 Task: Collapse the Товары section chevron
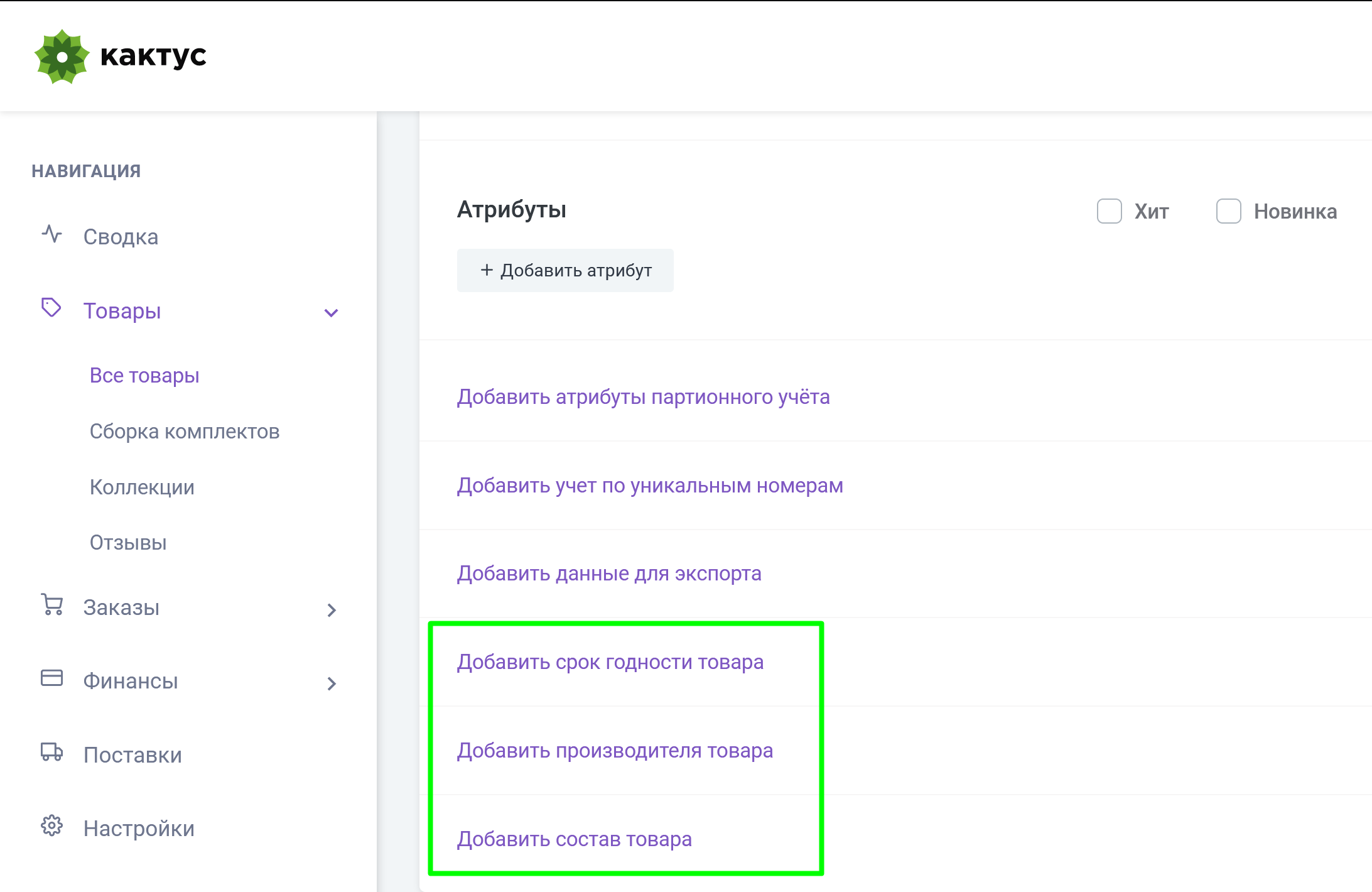[331, 312]
